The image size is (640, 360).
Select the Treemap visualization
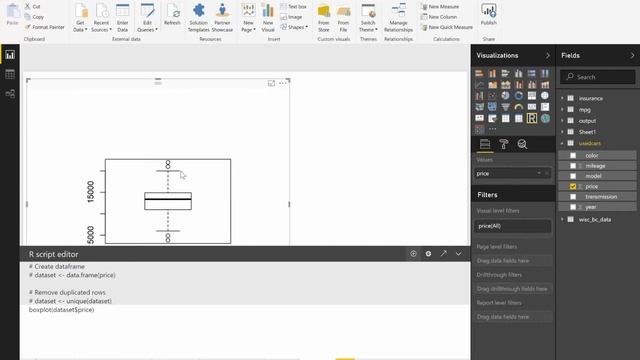coord(531,96)
